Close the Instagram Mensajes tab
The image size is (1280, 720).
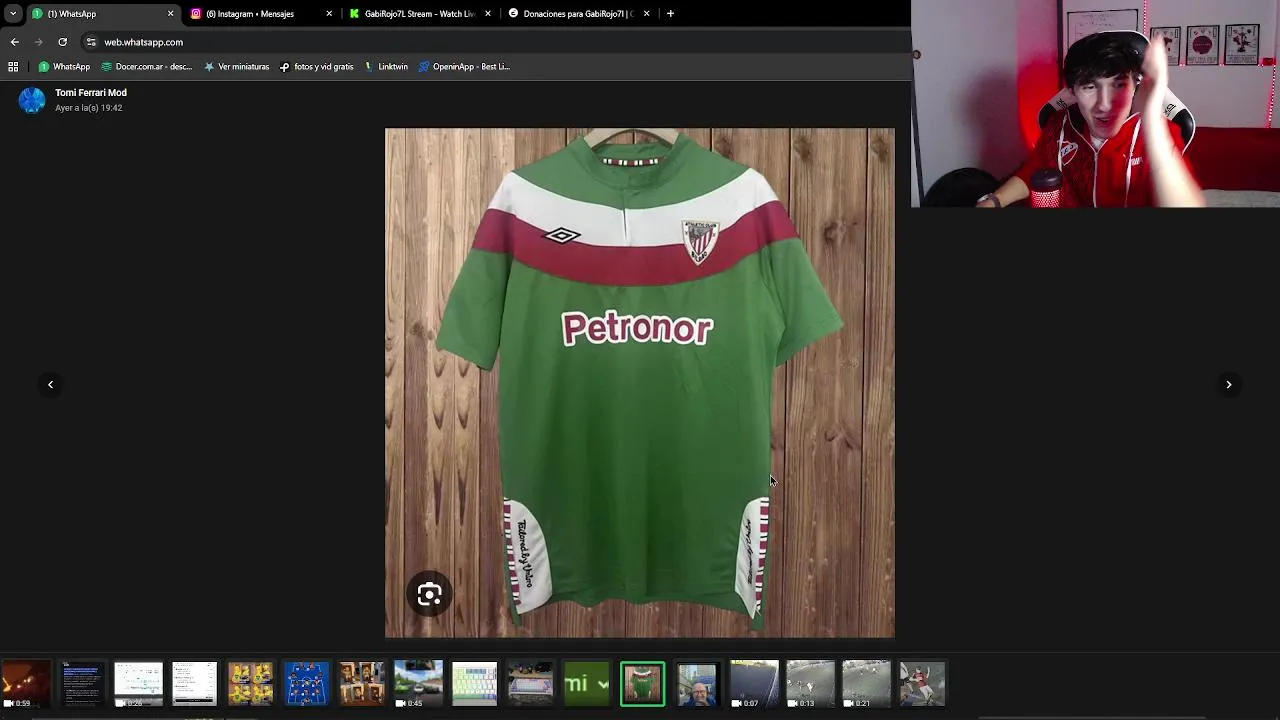click(x=329, y=14)
